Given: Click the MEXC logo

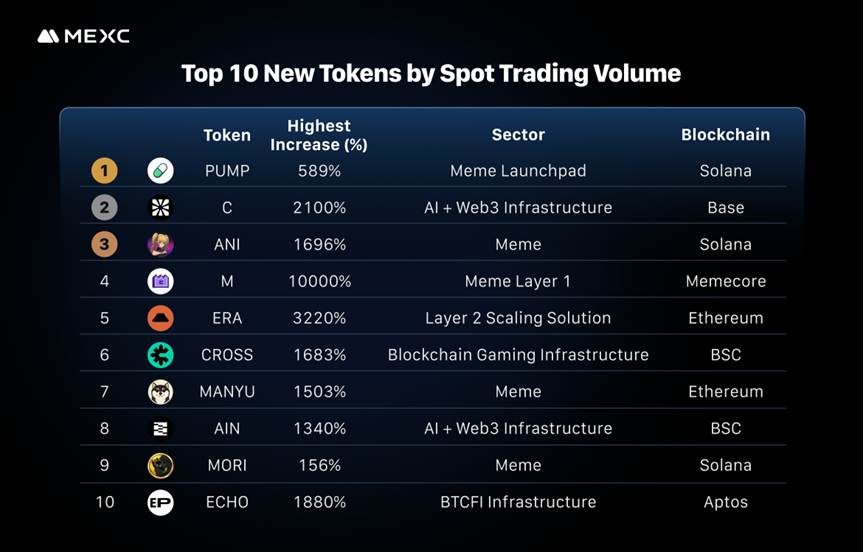Looking at the screenshot, I should point(84,36).
